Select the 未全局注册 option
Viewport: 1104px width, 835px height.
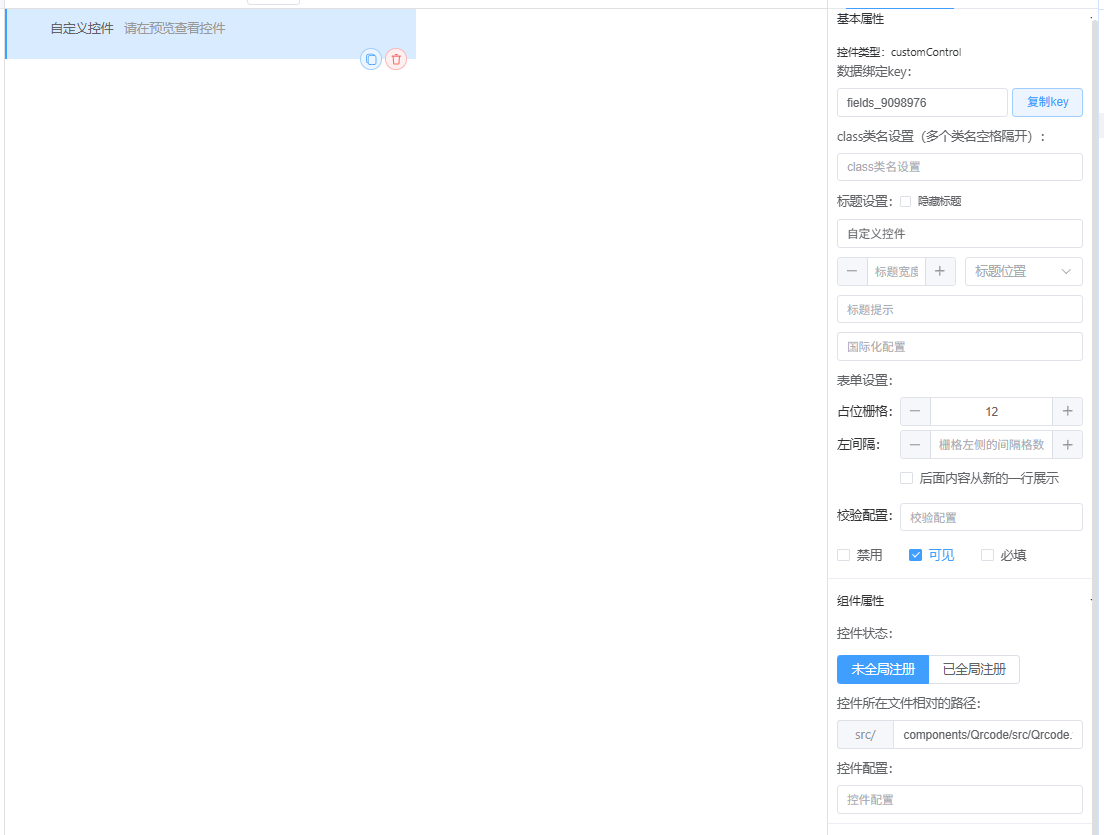tap(883, 670)
